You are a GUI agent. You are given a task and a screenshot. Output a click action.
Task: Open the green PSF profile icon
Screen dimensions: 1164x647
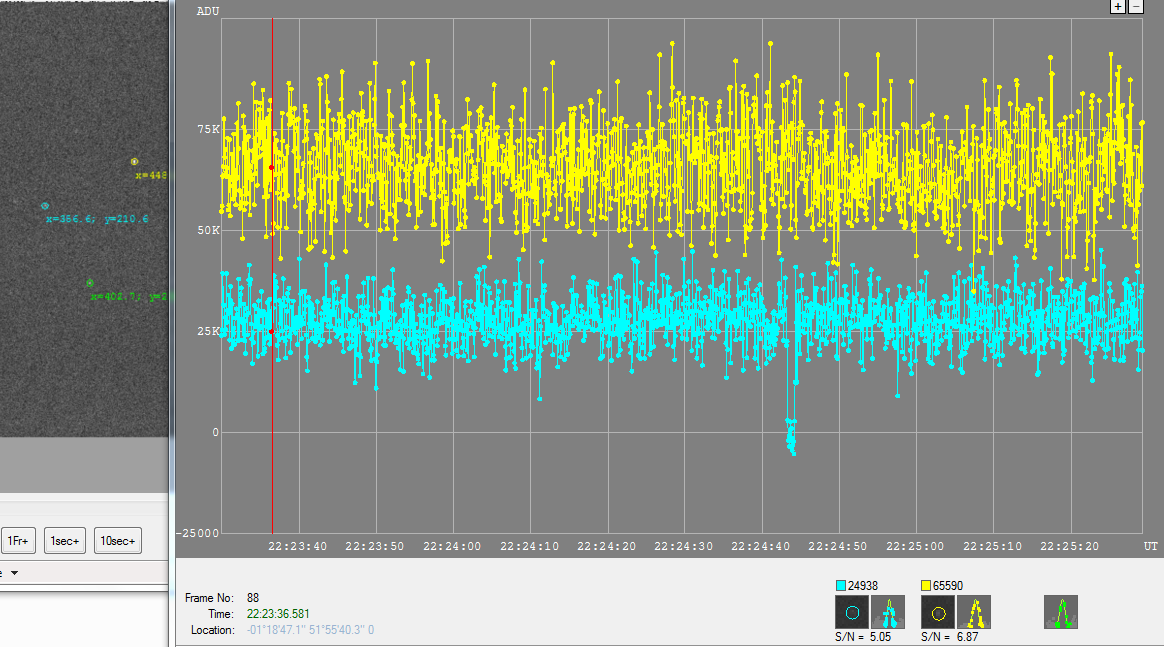[x=1061, y=612]
